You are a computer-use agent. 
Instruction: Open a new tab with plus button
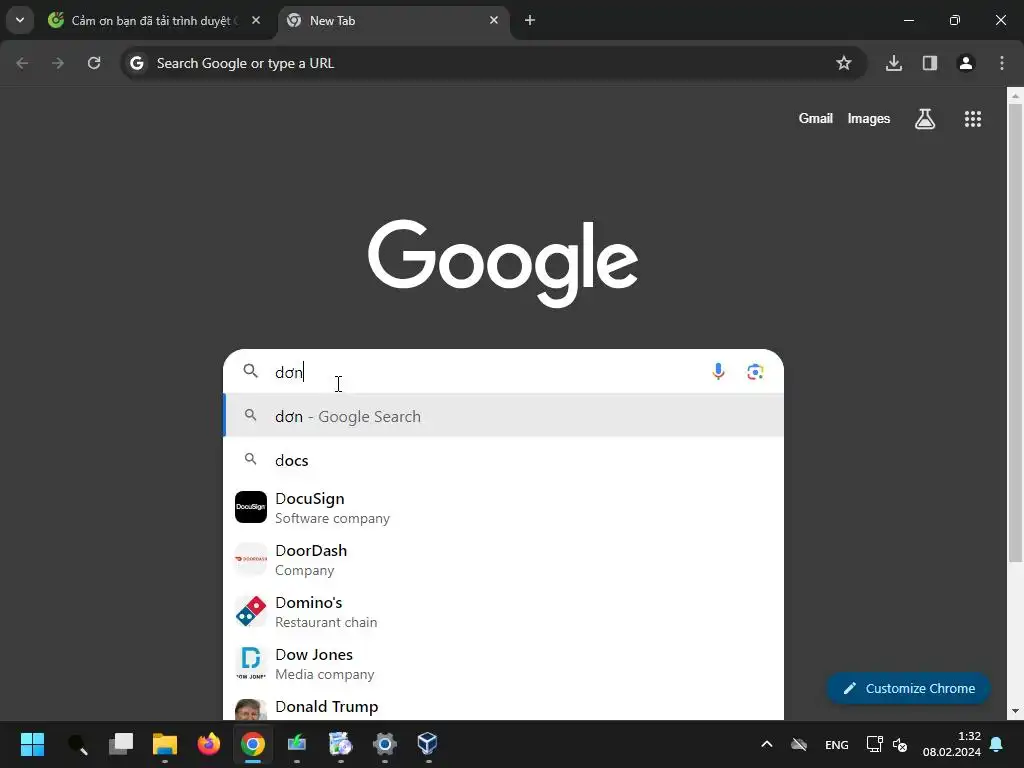click(530, 21)
